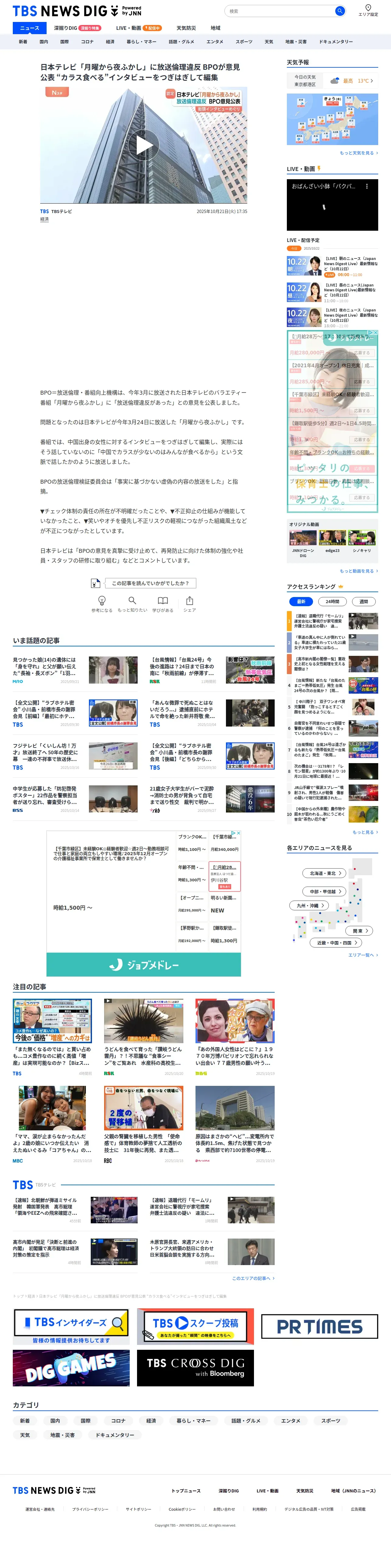This screenshot has height=1568, width=391.
Task: Select the 週間 ranking filter
Action: (x=364, y=601)
